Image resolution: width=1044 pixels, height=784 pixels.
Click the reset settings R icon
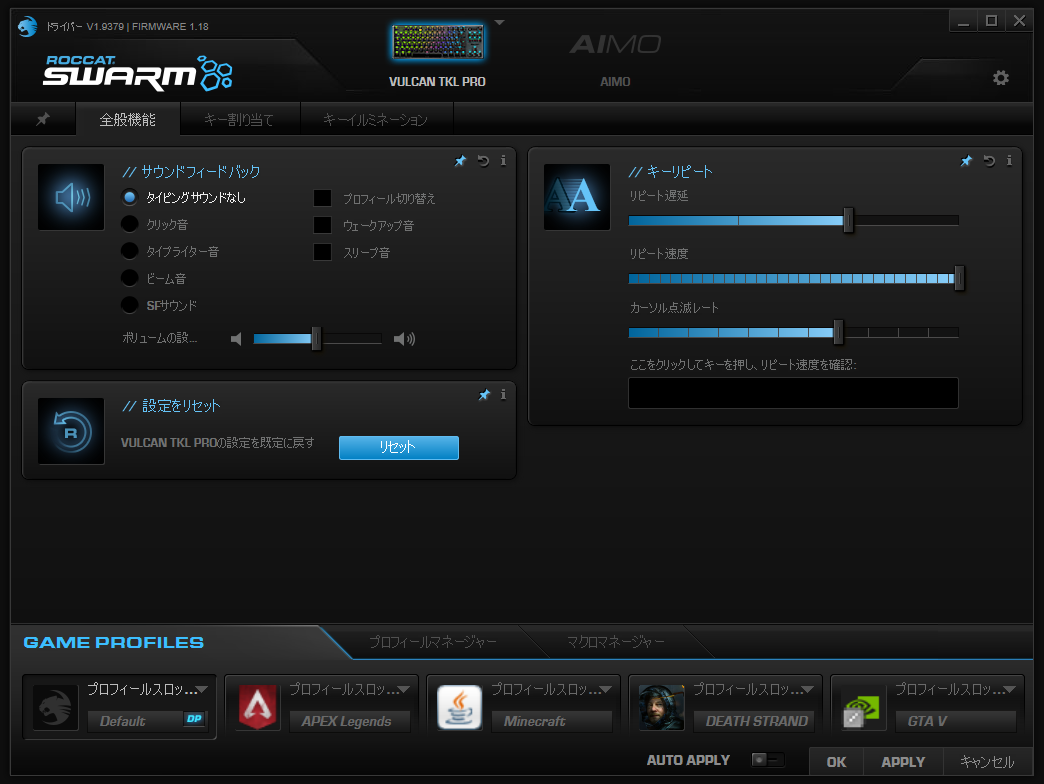pos(71,431)
